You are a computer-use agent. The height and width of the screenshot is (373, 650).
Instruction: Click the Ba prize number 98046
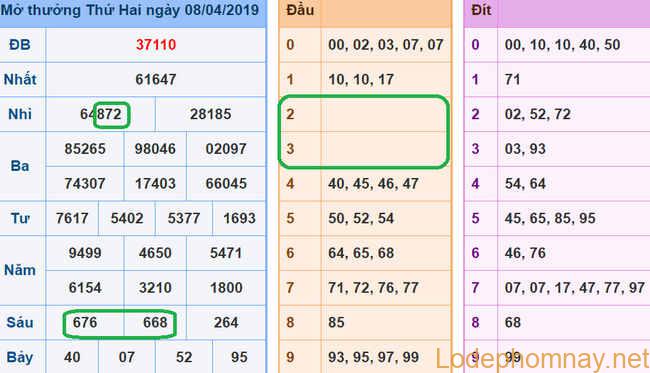pyautogui.click(x=155, y=149)
